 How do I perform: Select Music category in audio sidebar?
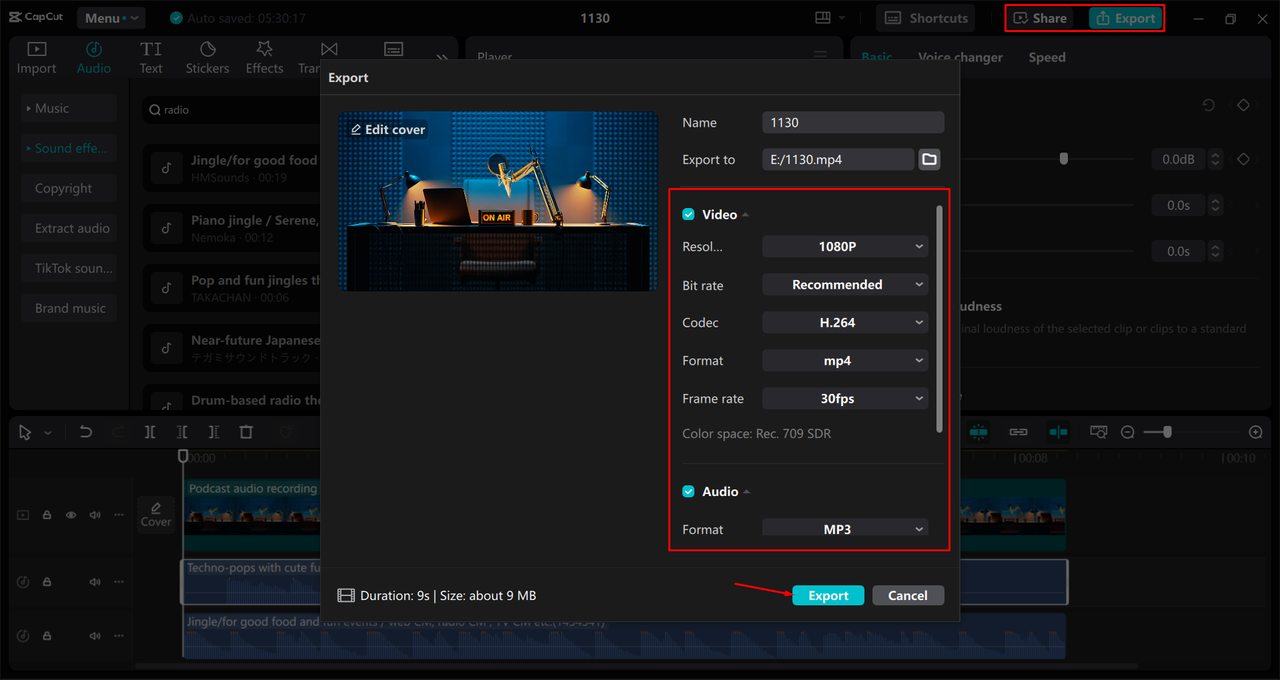(69, 108)
